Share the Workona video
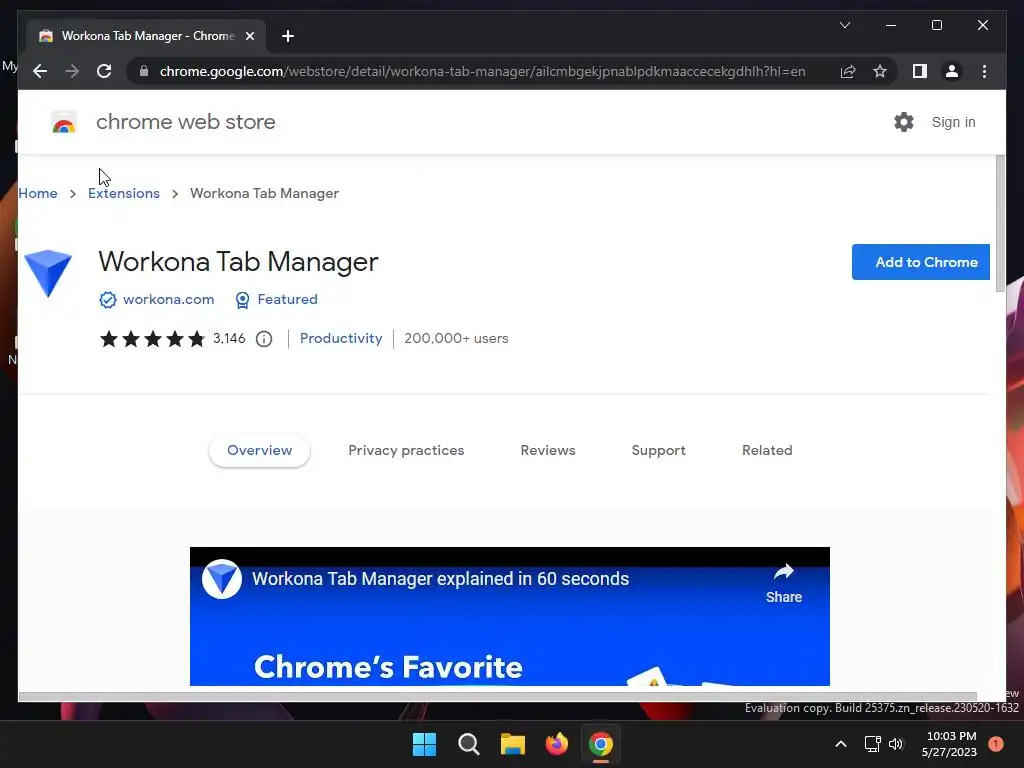Image resolution: width=1024 pixels, height=768 pixels. coord(784,583)
